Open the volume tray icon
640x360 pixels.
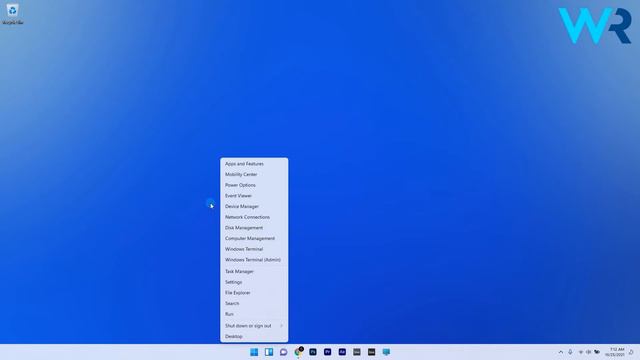tap(588, 352)
